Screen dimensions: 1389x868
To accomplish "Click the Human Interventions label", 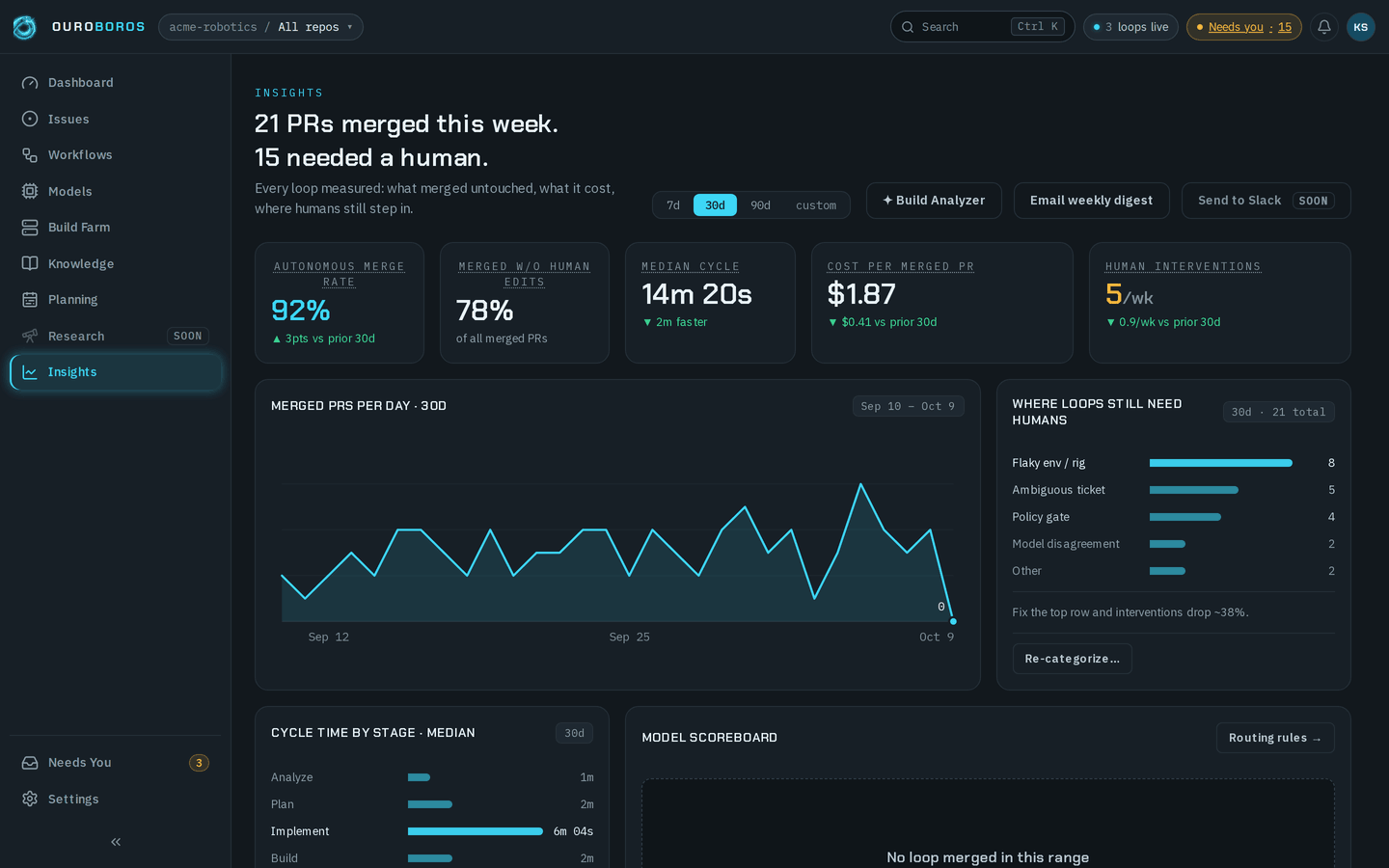I will (x=1183, y=266).
